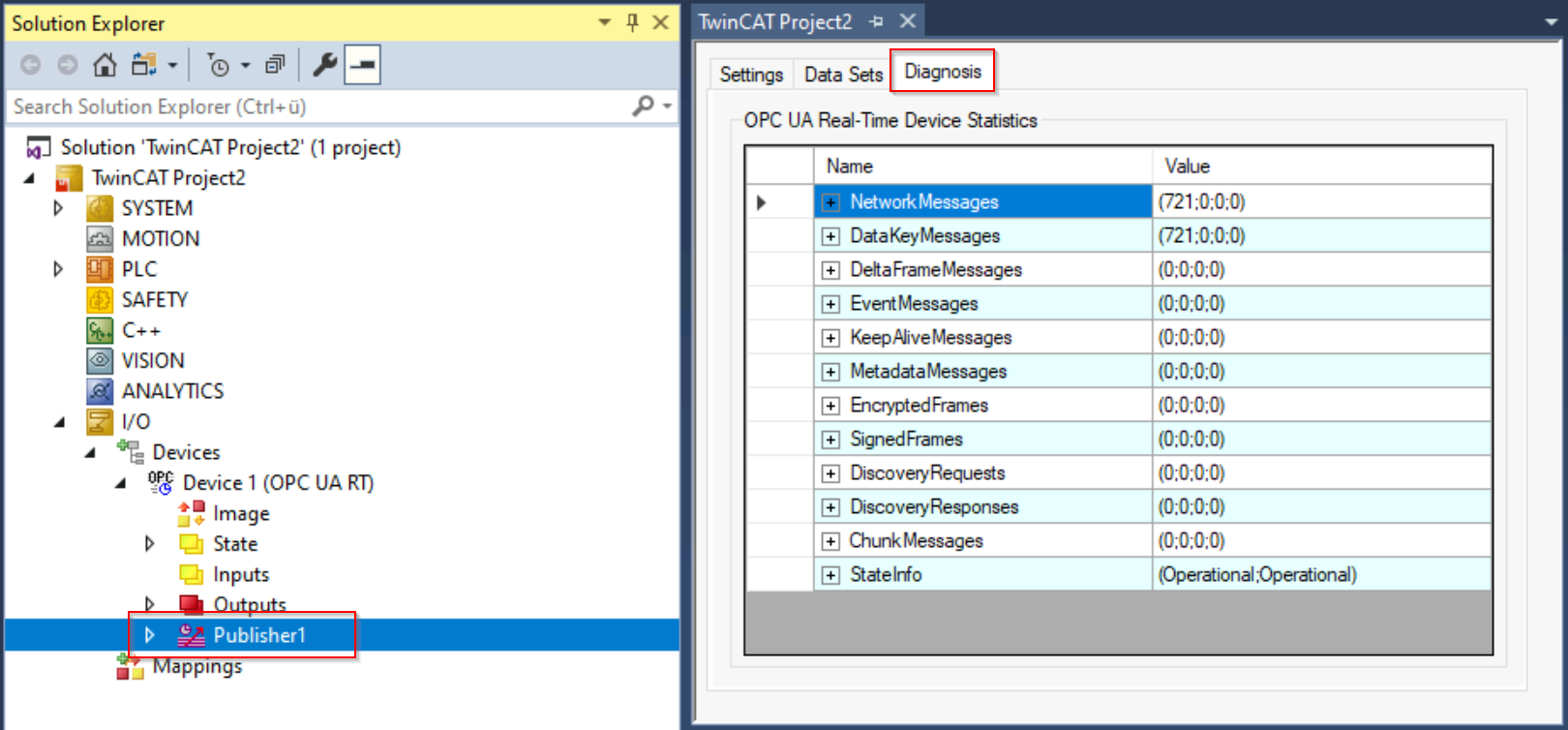Click the Home icon in Solution Explorer
Viewport: 1568px width, 730px height.
tap(105, 65)
